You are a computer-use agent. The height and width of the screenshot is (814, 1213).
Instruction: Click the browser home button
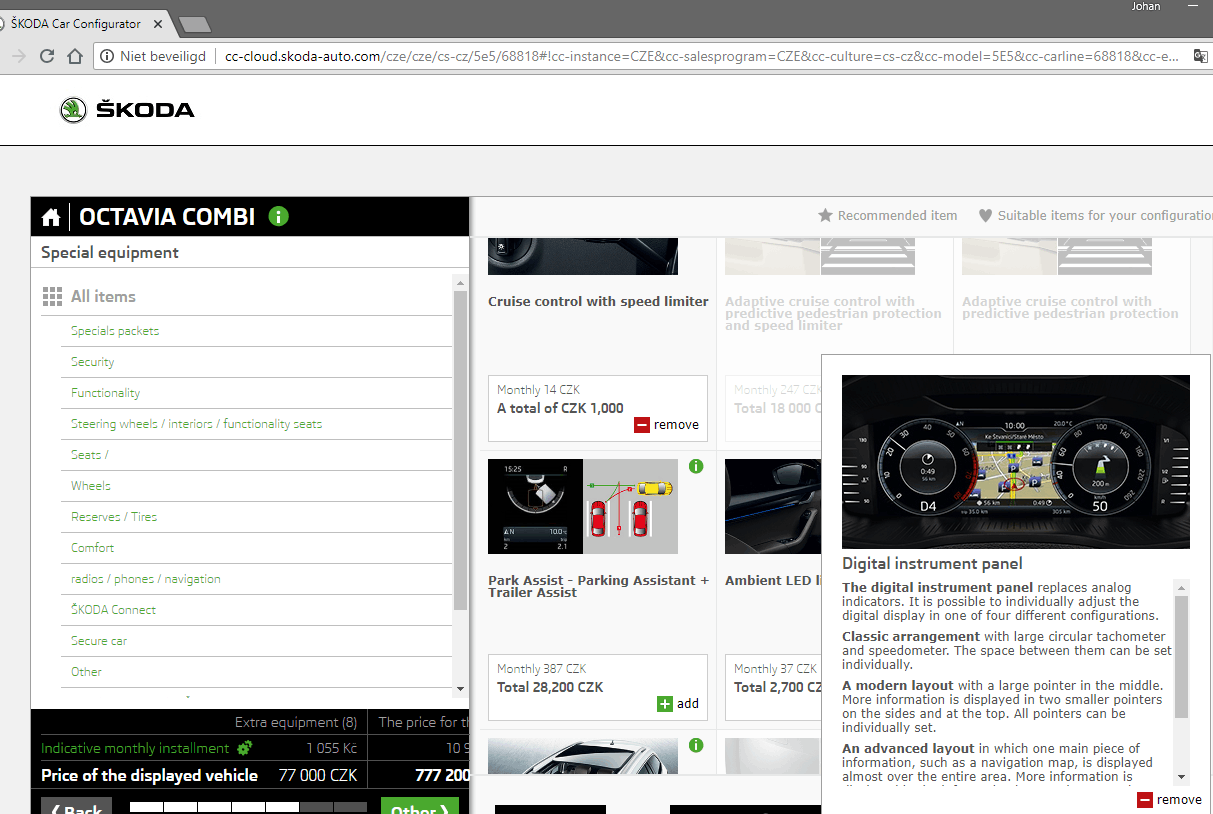(75, 56)
